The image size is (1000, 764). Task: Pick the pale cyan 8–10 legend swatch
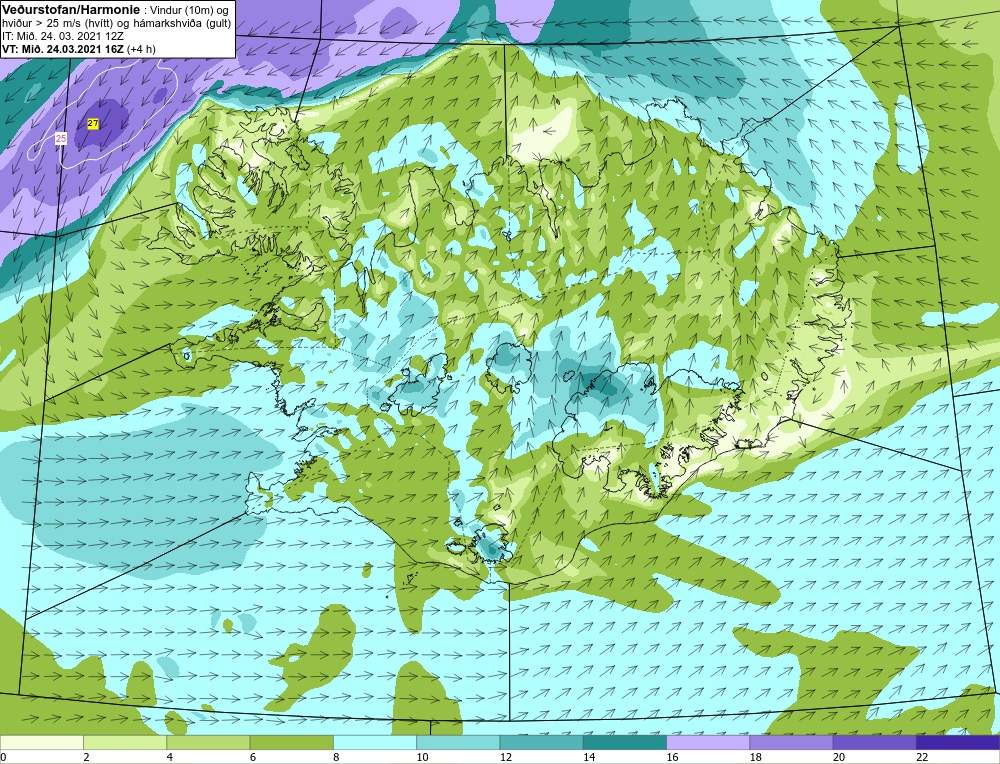pyautogui.click(x=375, y=742)
